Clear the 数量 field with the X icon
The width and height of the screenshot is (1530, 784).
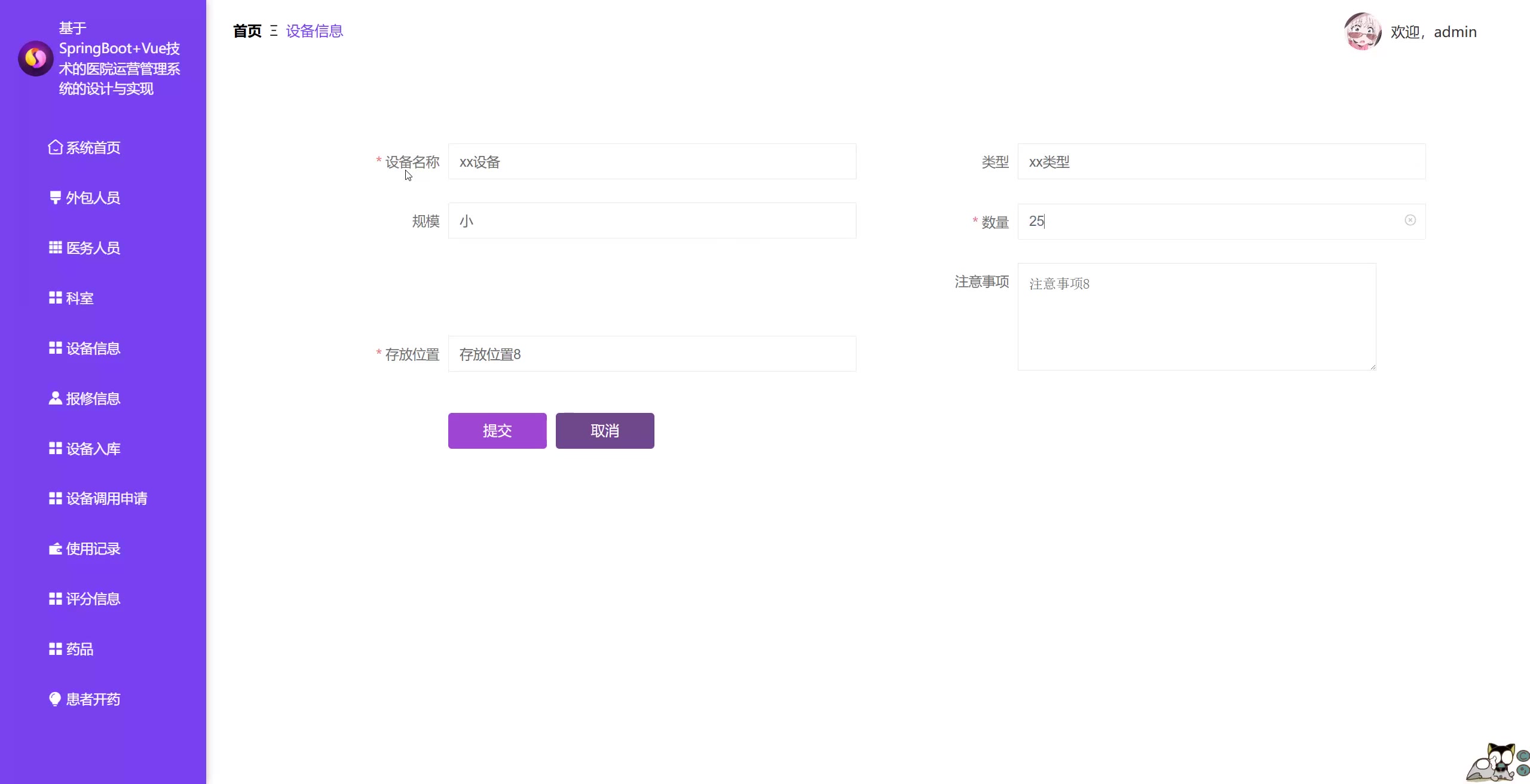coord(1410,220)
